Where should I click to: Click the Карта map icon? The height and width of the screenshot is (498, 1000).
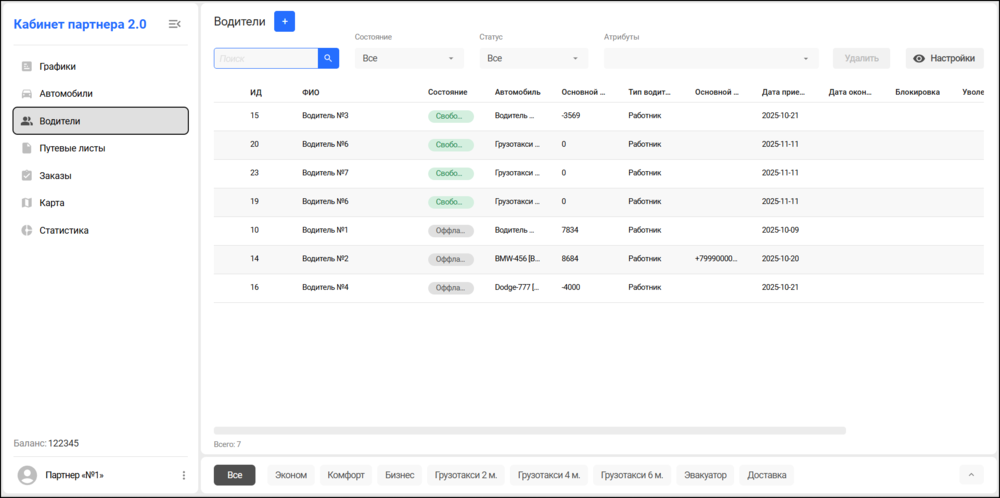tap(27, 203)
